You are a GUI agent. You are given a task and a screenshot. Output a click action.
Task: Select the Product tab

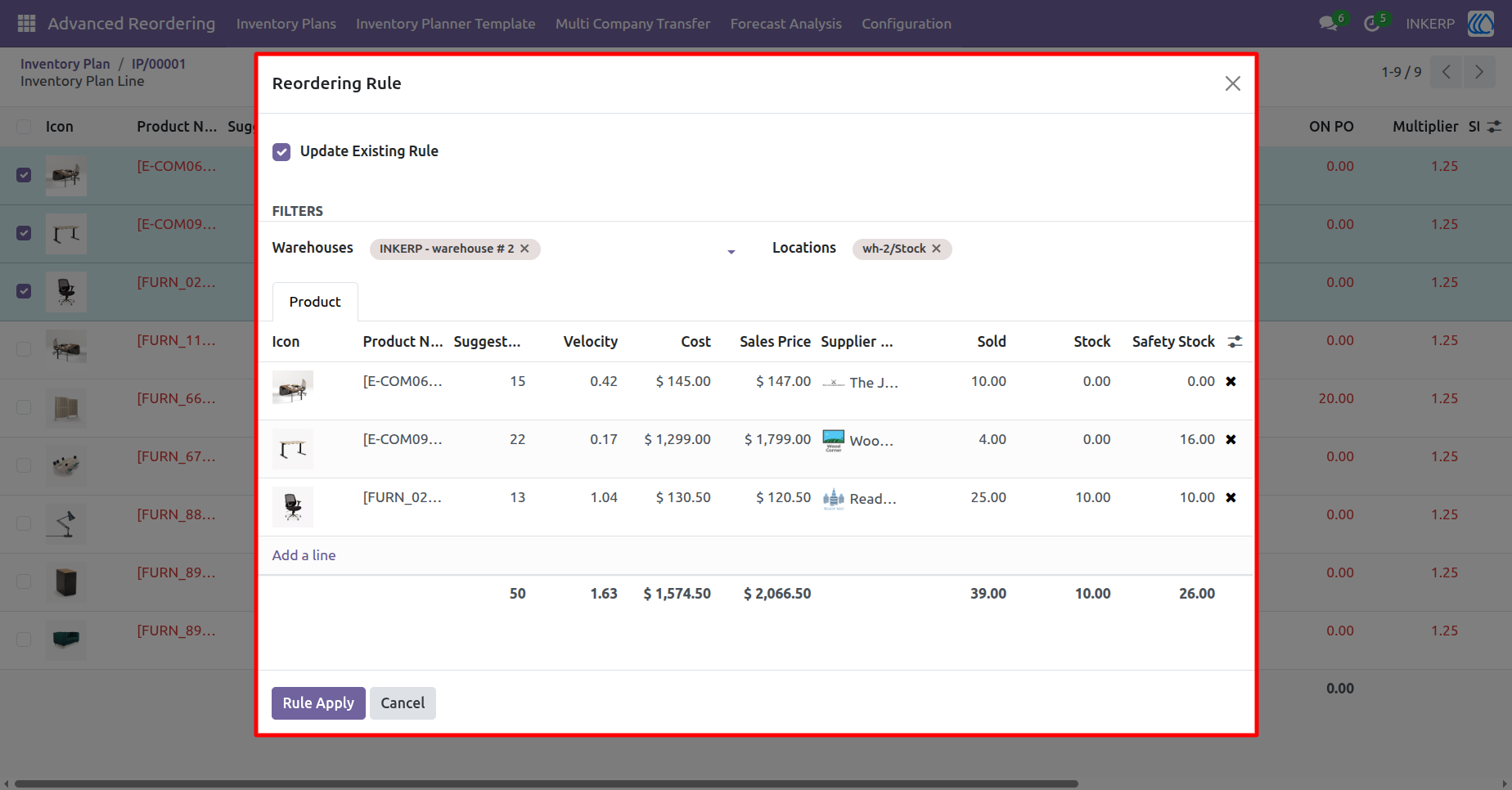315,302
